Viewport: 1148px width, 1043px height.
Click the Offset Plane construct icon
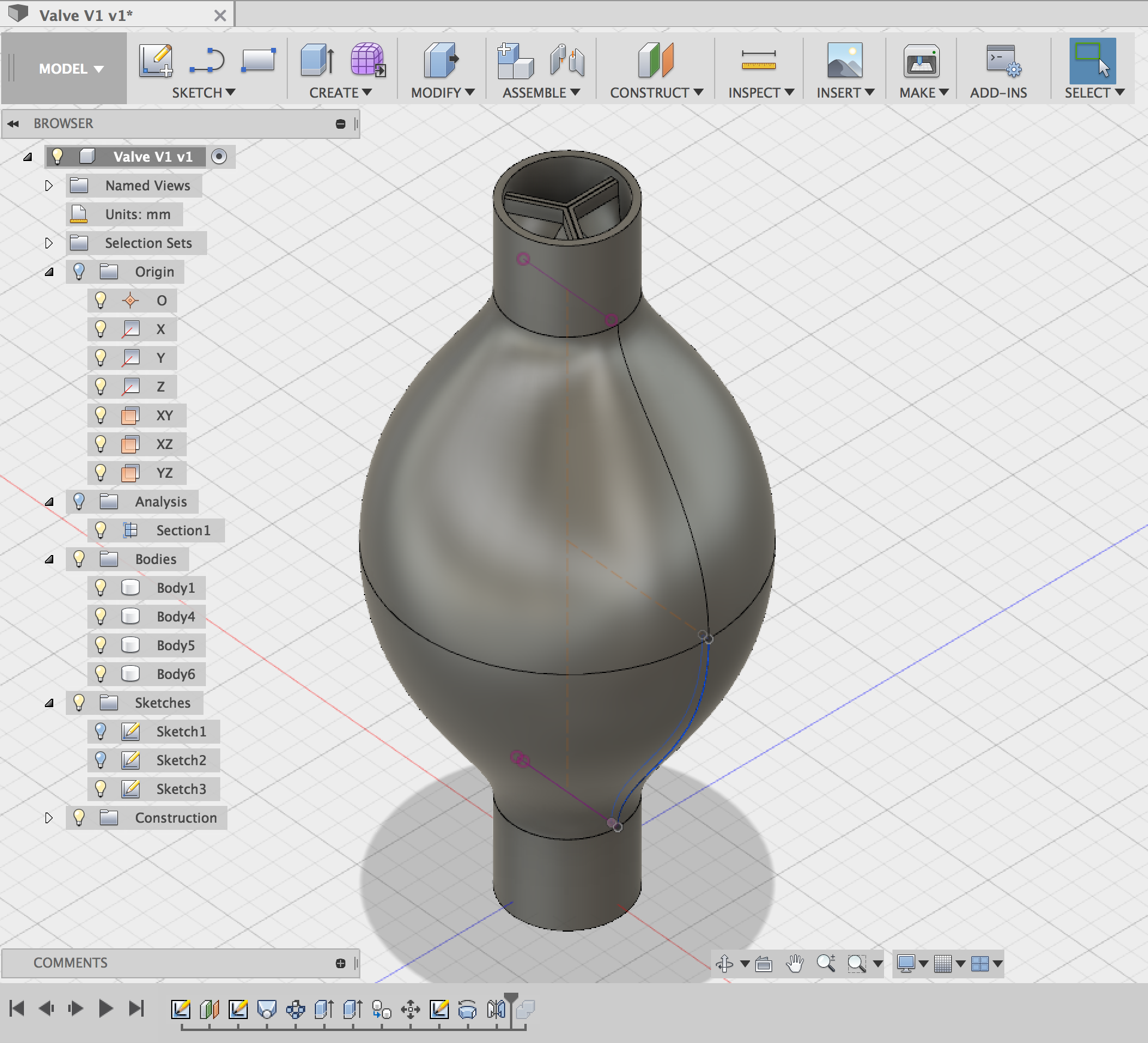(x=655, y=60)
